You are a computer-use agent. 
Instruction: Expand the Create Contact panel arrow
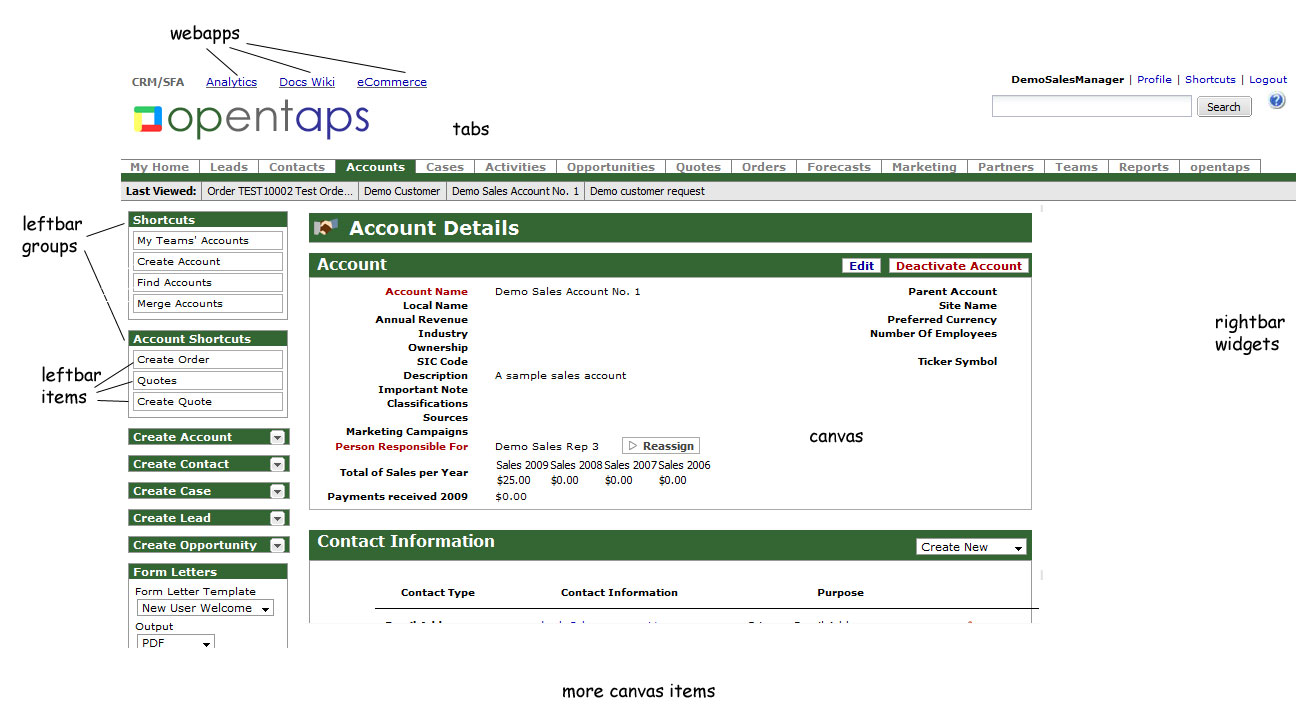click(277, 464)
